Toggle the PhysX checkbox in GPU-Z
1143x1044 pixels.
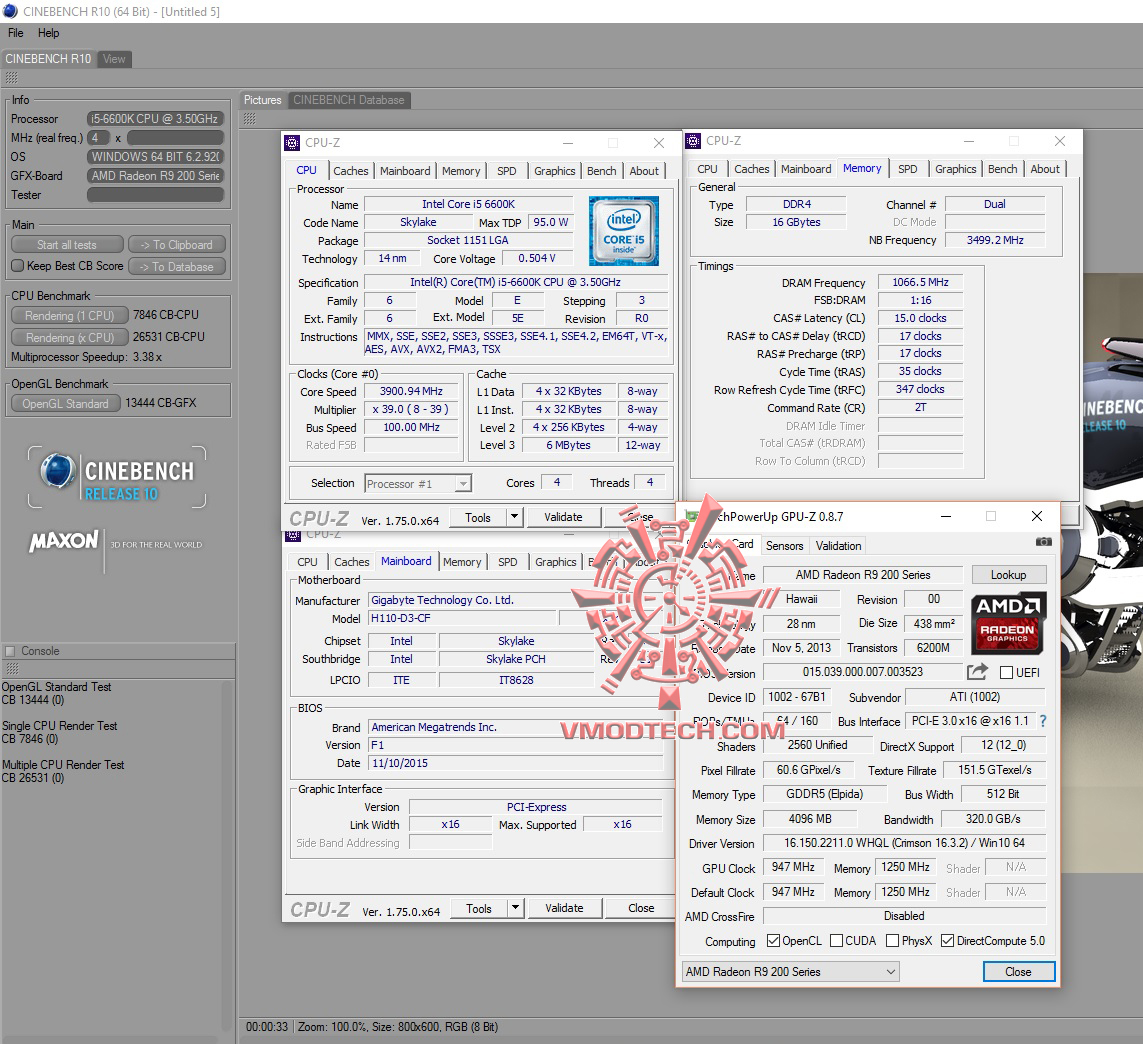pyautogui.click(x=892, y=940)
